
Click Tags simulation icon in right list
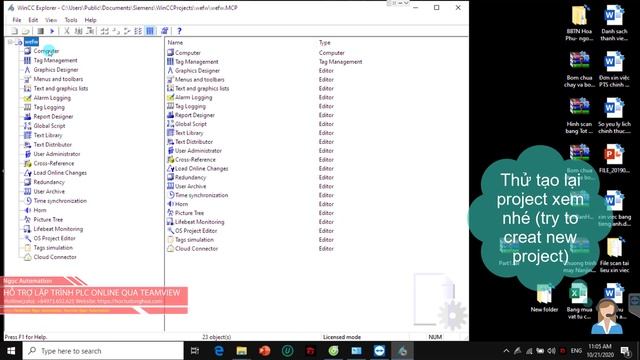coord(171,240)
